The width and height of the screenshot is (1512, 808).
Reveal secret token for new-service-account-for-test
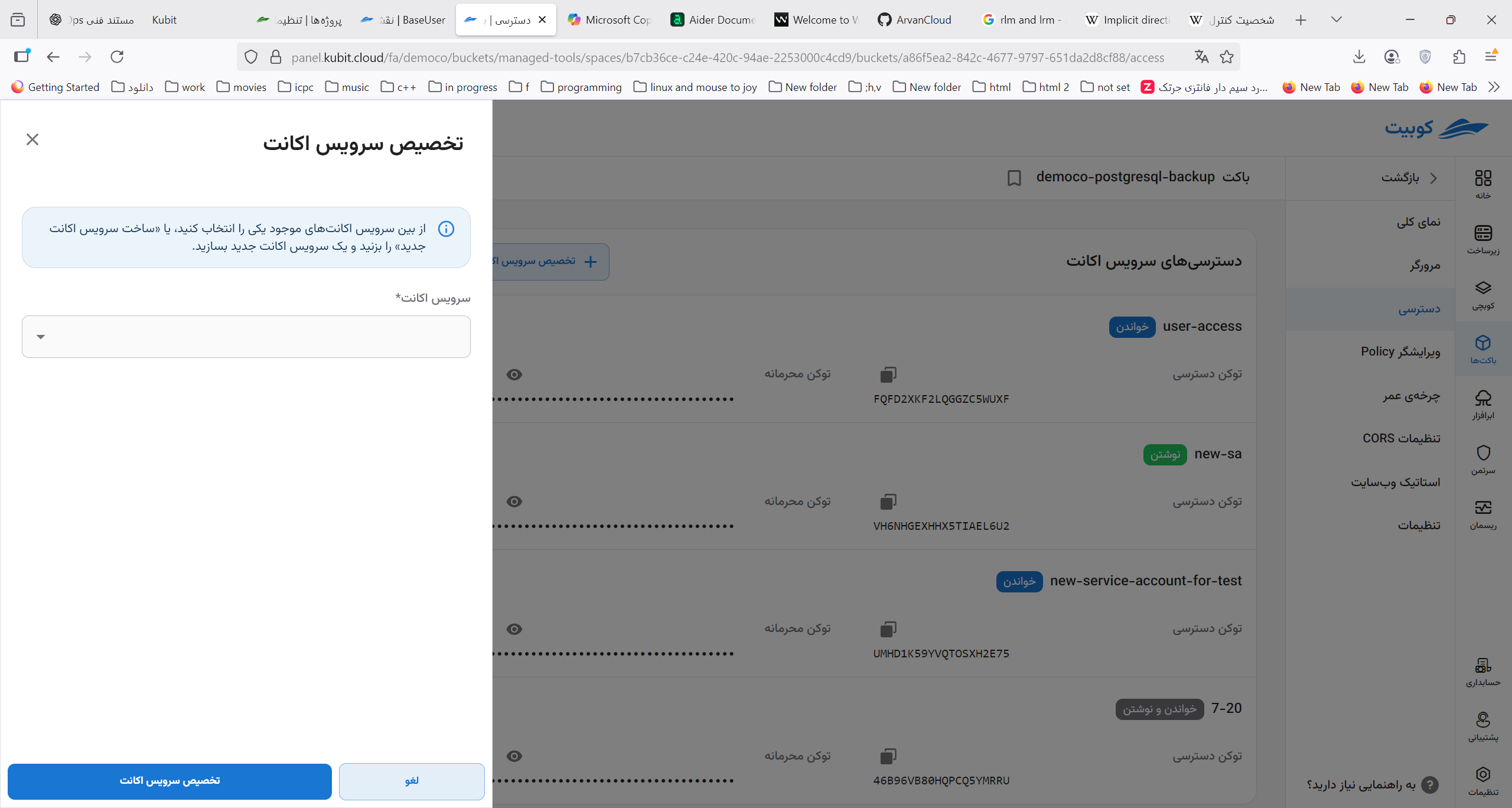point(514,629)
